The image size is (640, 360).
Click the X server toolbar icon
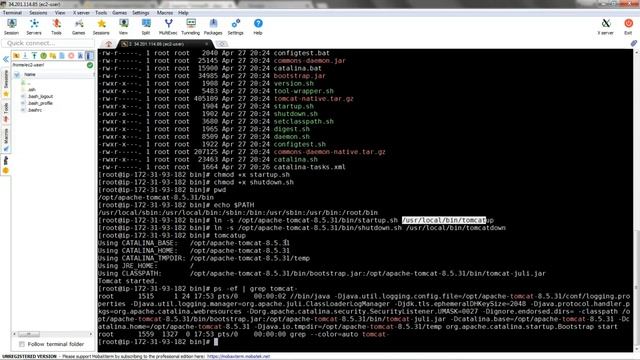click(606, 27)
